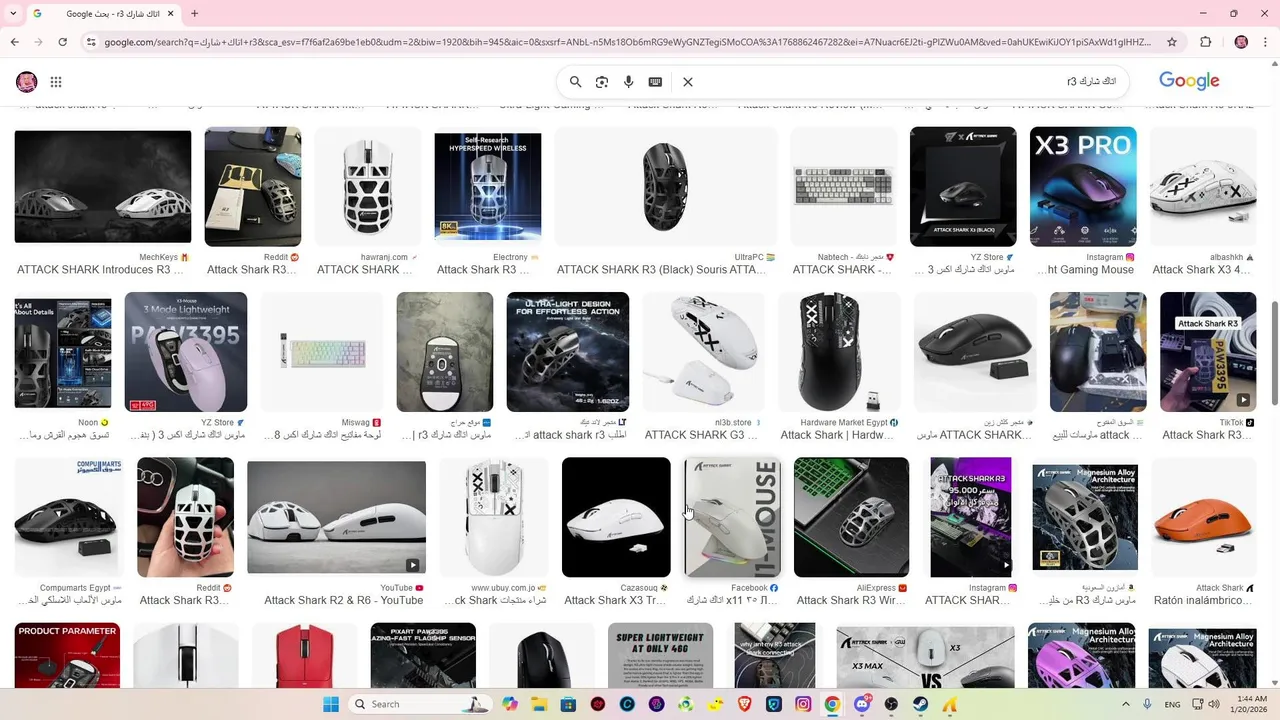The height and width of the screenshot is (720, 1280).
Task: Open Discord from the taskbar
Action: [x=862, y=704]
